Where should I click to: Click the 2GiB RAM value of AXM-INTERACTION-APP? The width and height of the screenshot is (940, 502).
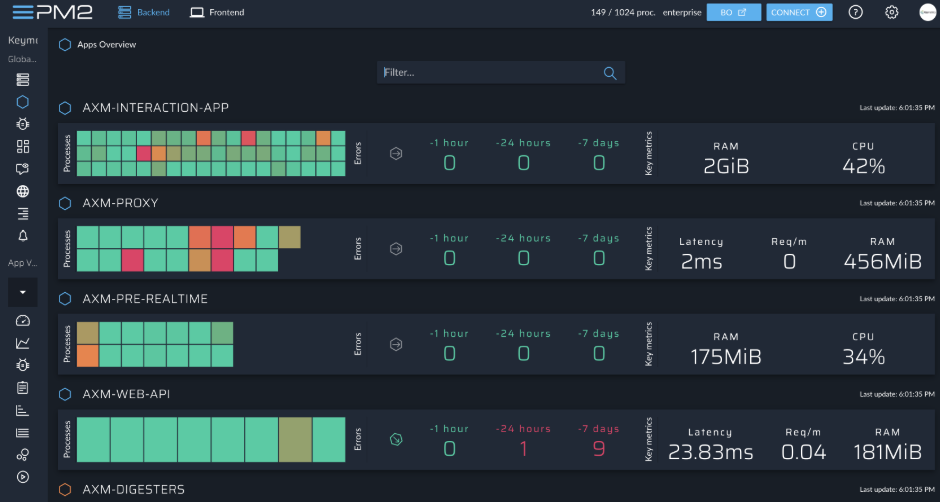point(727,166)
